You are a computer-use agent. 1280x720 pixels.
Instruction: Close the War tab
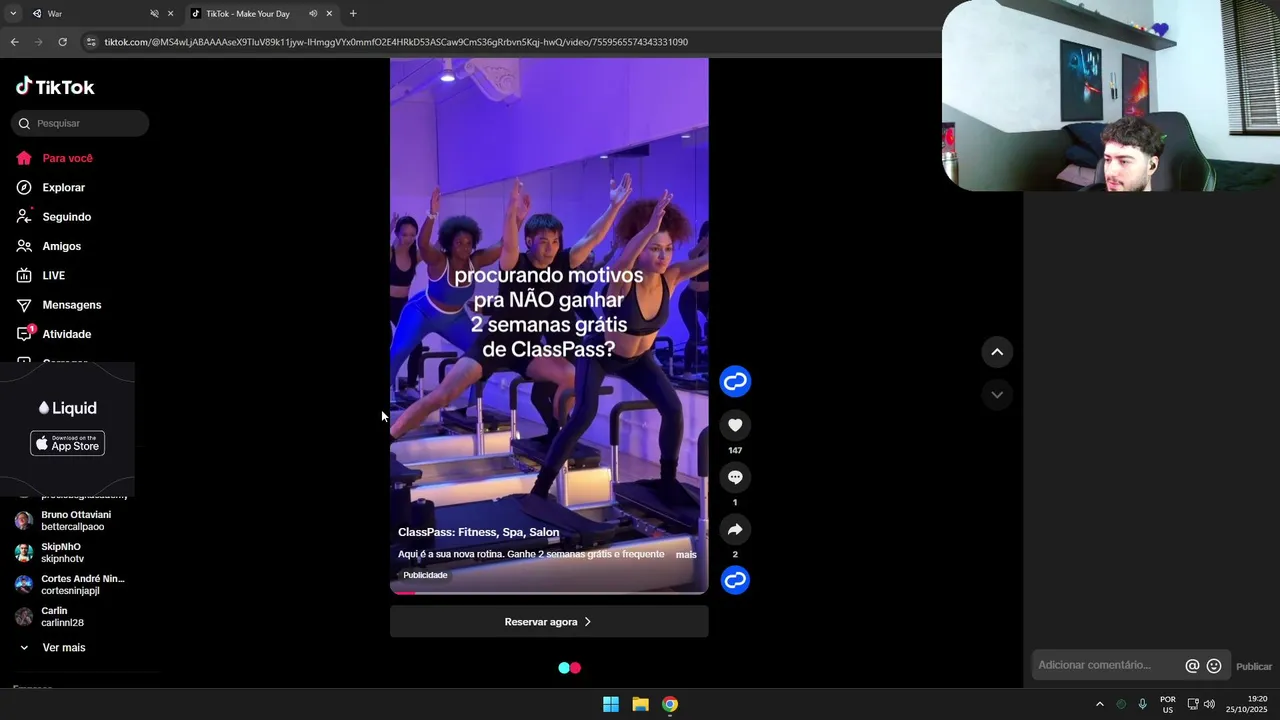tap(170, 14)
